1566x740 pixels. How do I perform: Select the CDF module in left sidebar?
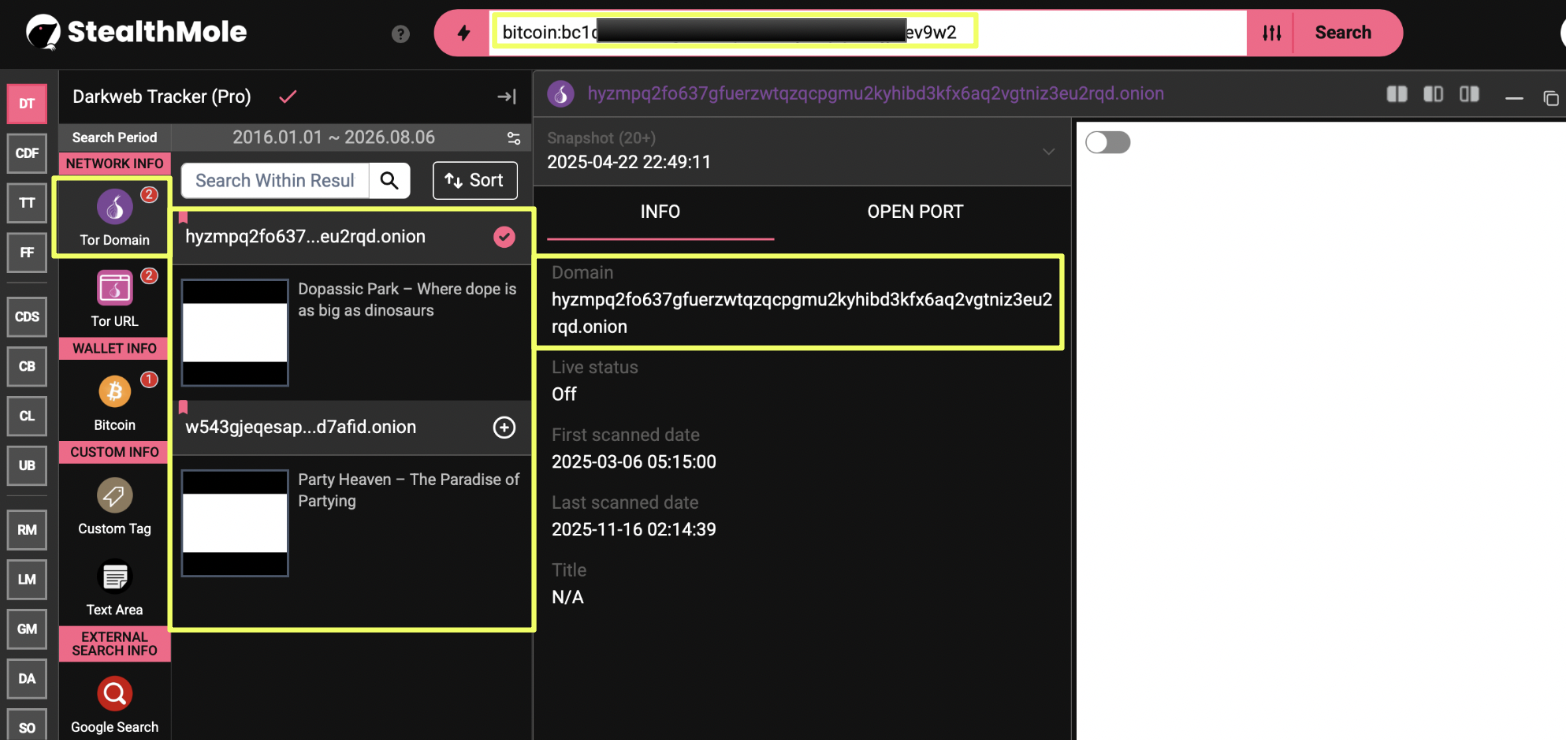coord(27,153)
